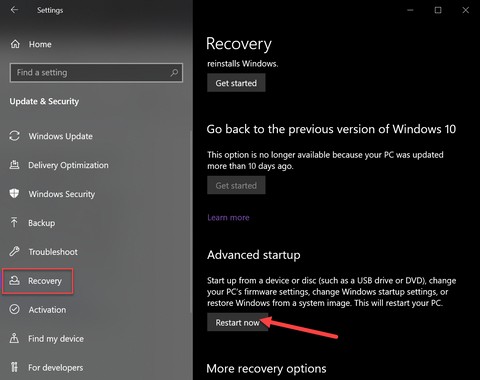Click the Find a setting search box

click(96, 73)
